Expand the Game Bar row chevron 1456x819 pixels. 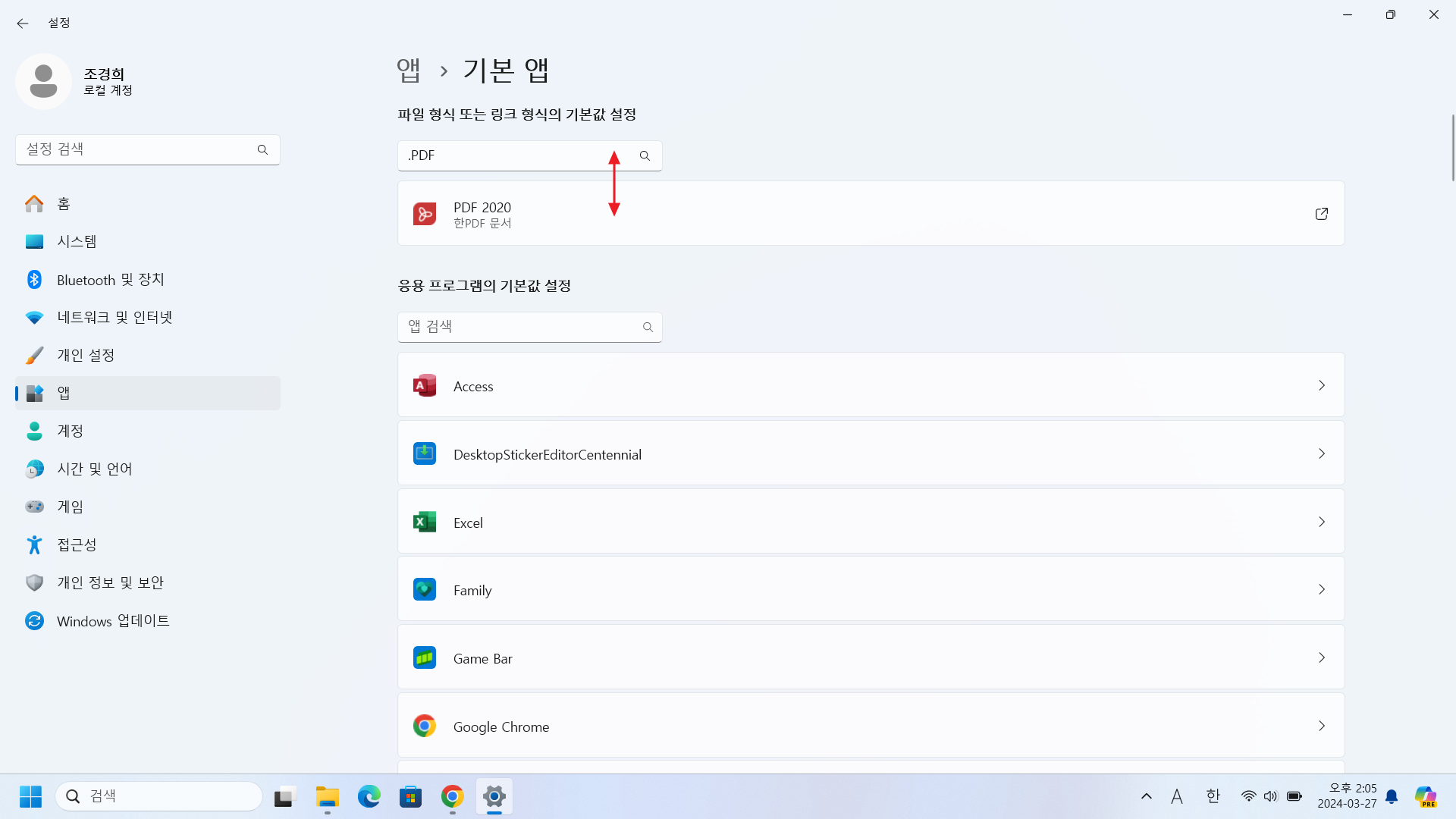tap(1322, 657)
